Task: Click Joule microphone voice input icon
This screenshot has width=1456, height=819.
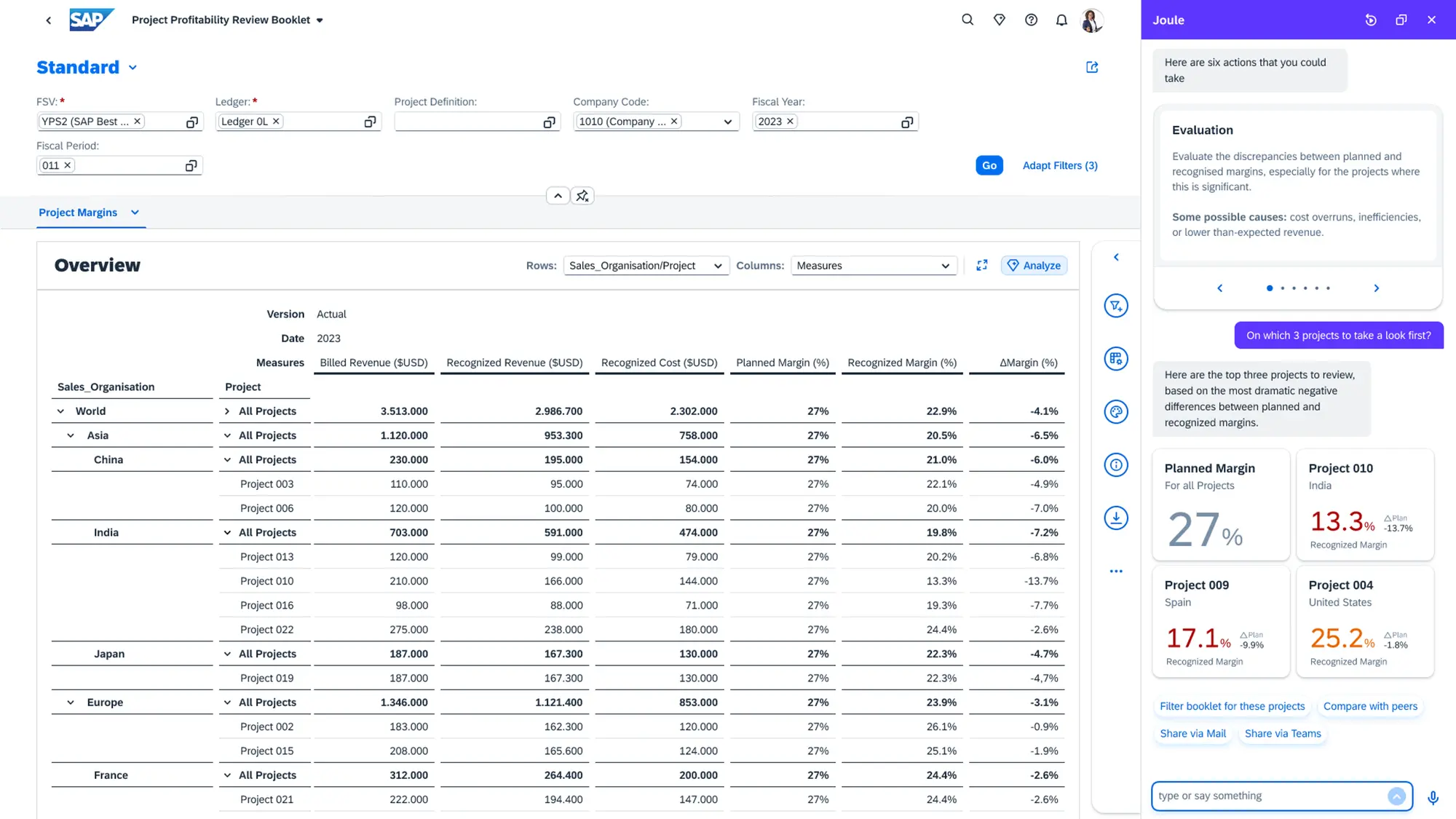Action: point(1433,797)
